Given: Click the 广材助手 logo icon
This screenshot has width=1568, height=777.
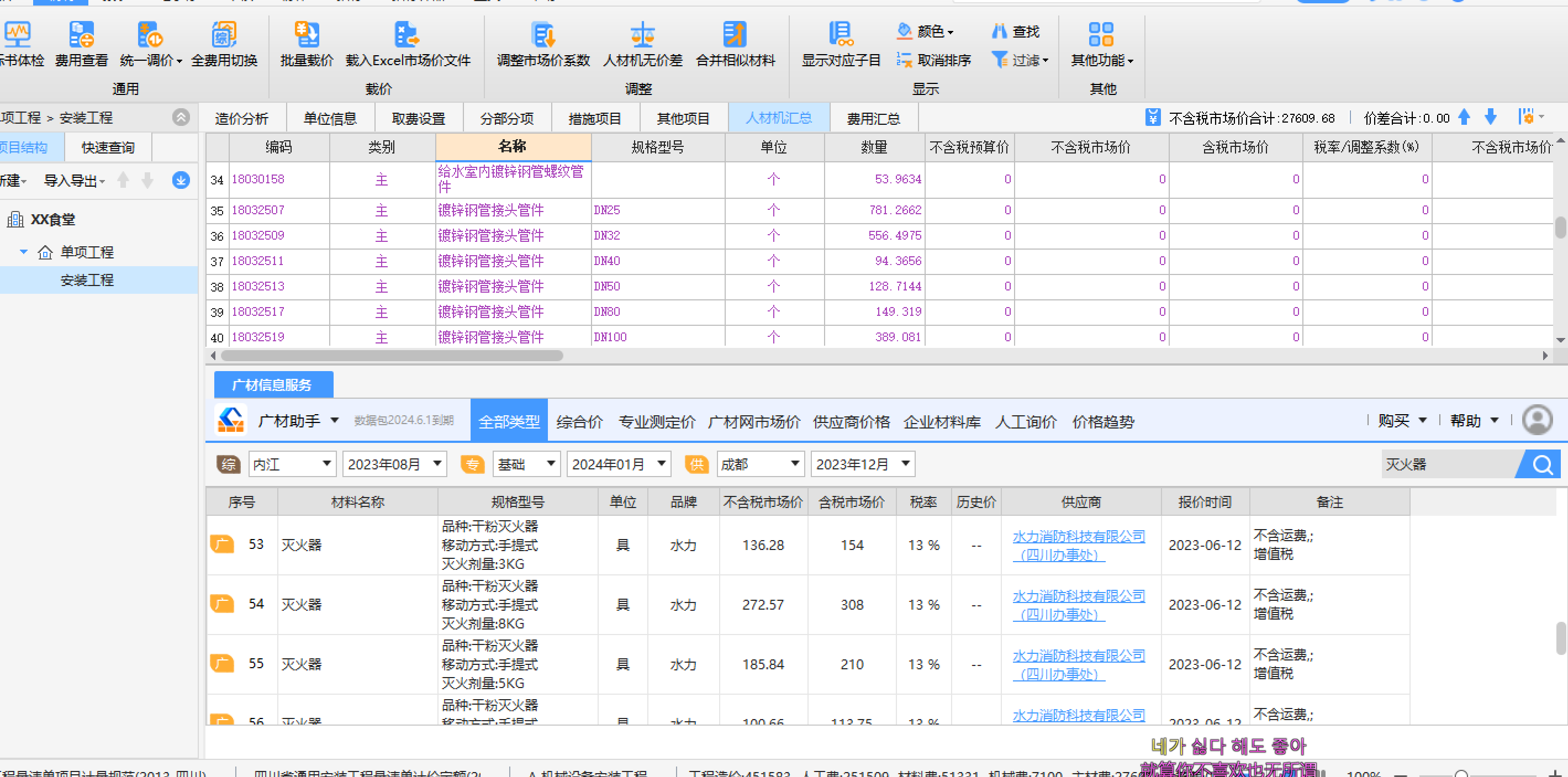Looking at the screenshot, I should point(231,420).
